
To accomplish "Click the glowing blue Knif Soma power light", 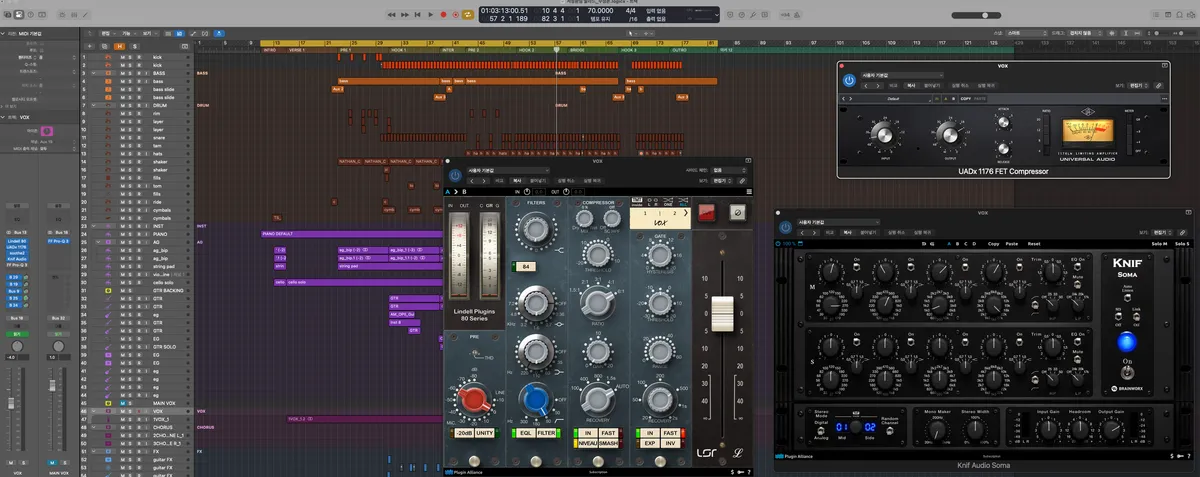I will tap(1128, 342).
